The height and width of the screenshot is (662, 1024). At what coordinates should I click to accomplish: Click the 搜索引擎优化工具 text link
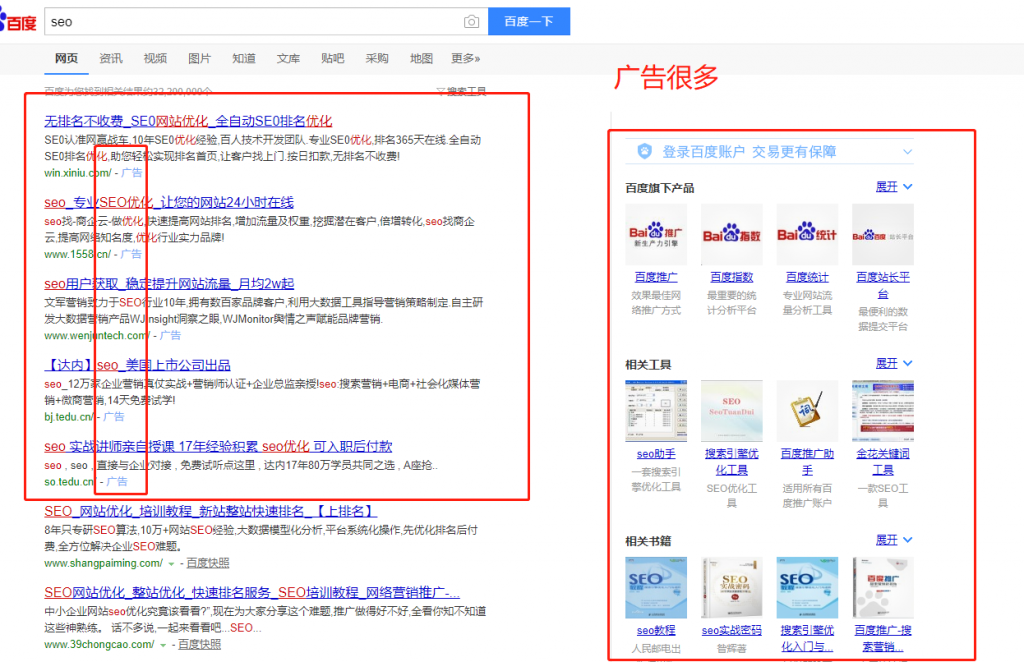coord(731,462)
